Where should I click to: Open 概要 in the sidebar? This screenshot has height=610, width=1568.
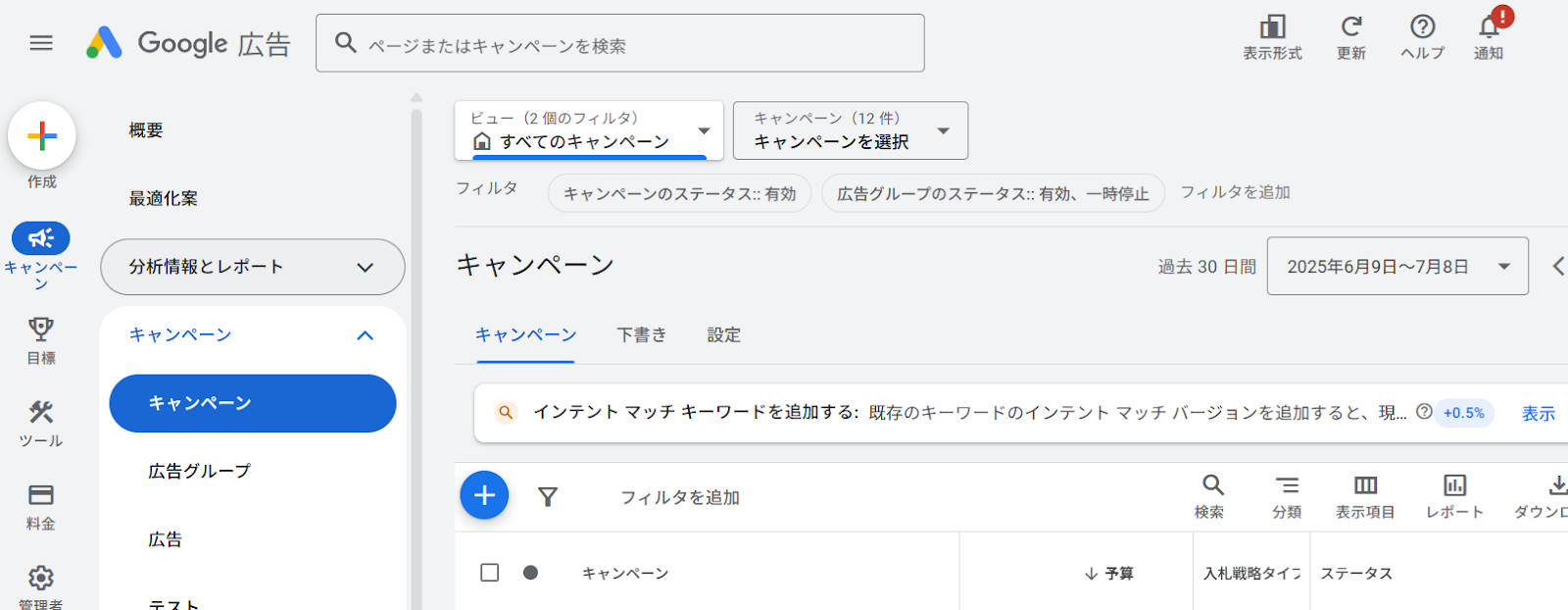pyautogui.click(x=146, y=130)
